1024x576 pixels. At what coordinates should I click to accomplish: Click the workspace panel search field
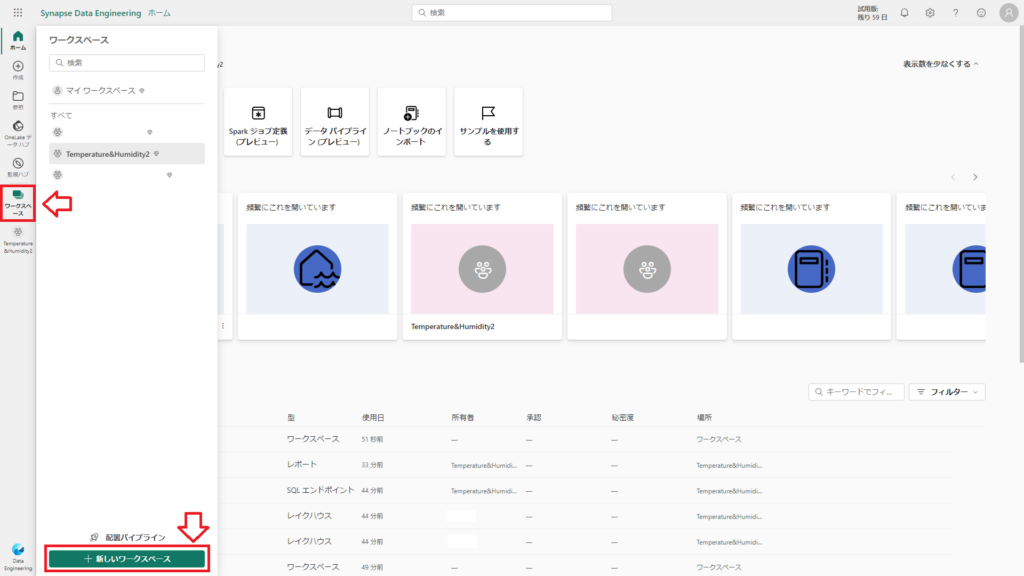(127, 62)
